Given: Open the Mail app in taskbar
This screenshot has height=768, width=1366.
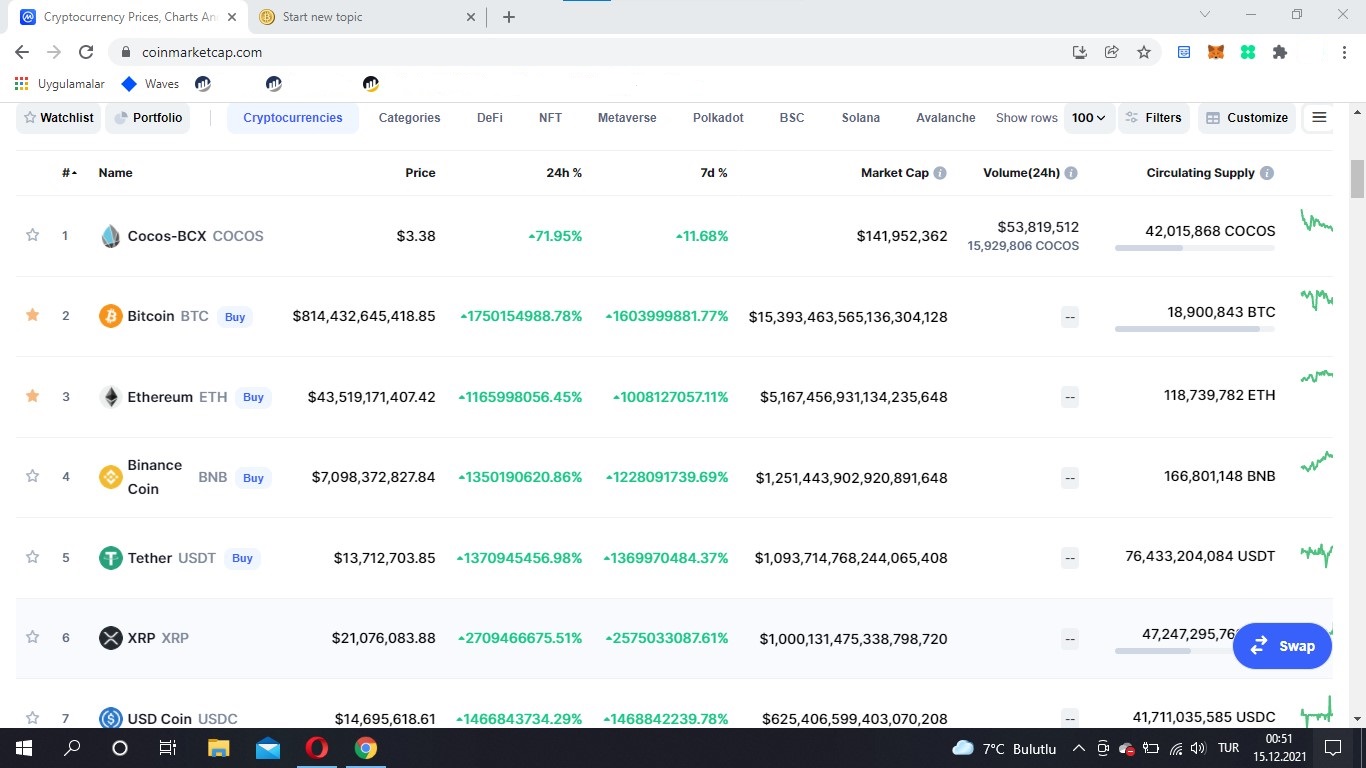Looking at the screenshot, I should (x=268, y=747).
